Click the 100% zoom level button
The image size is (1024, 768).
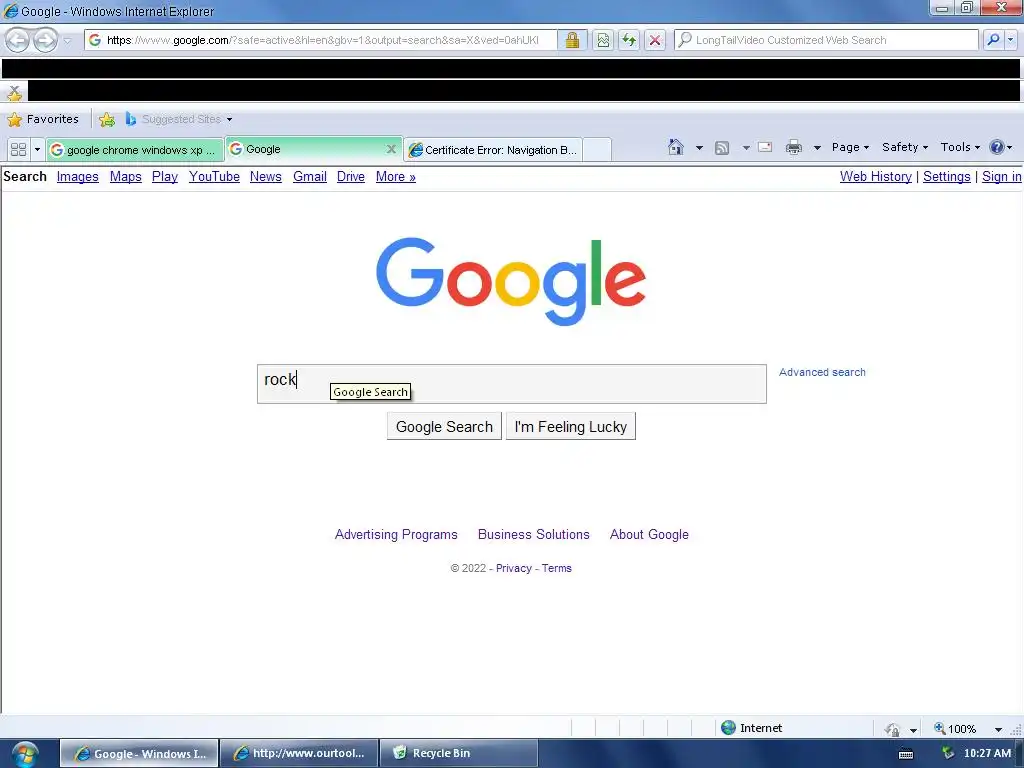pyautogui.click(x=955, y=728)
